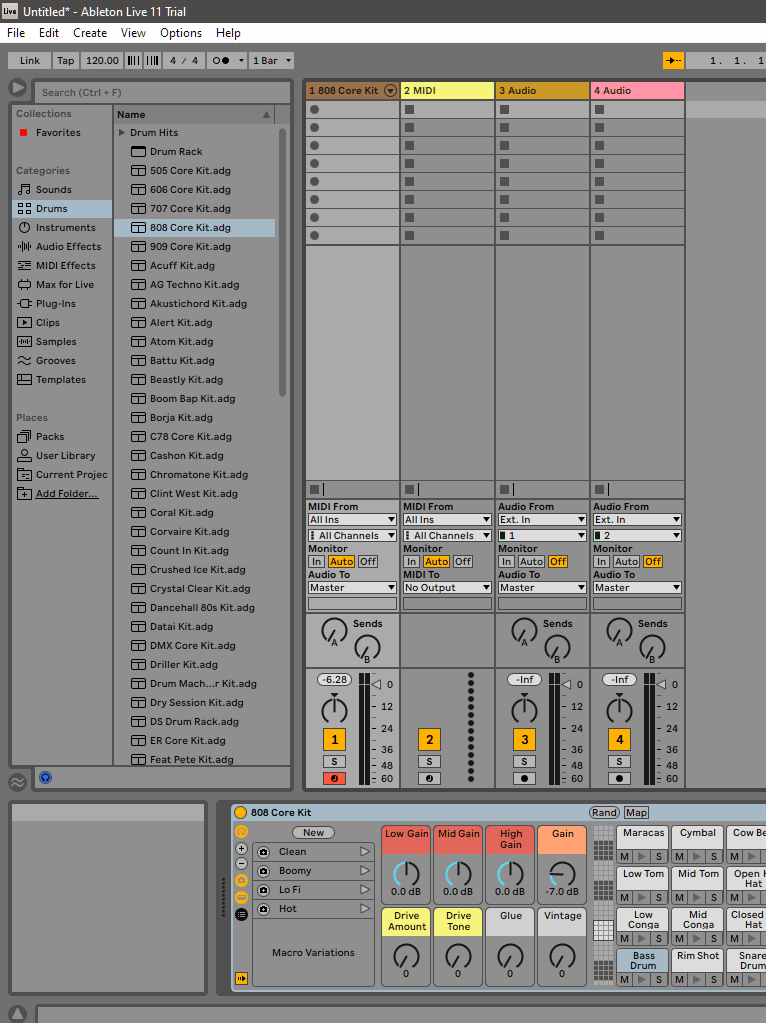
Task: Click the headphone preview icon in browser
Action: (x=45, y=777)
